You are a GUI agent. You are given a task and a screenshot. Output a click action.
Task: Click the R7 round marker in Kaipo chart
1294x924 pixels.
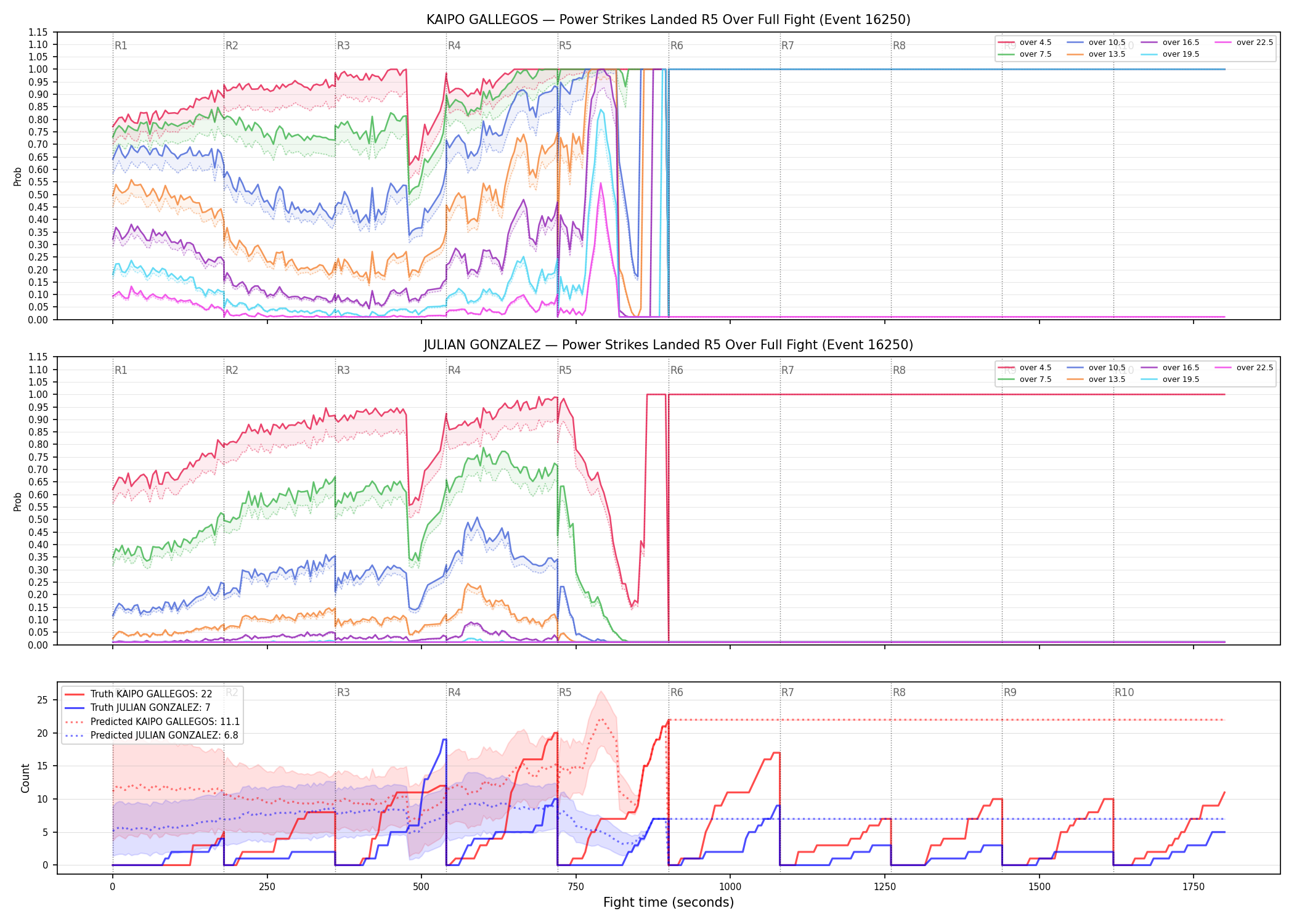[x=787, y=46]
